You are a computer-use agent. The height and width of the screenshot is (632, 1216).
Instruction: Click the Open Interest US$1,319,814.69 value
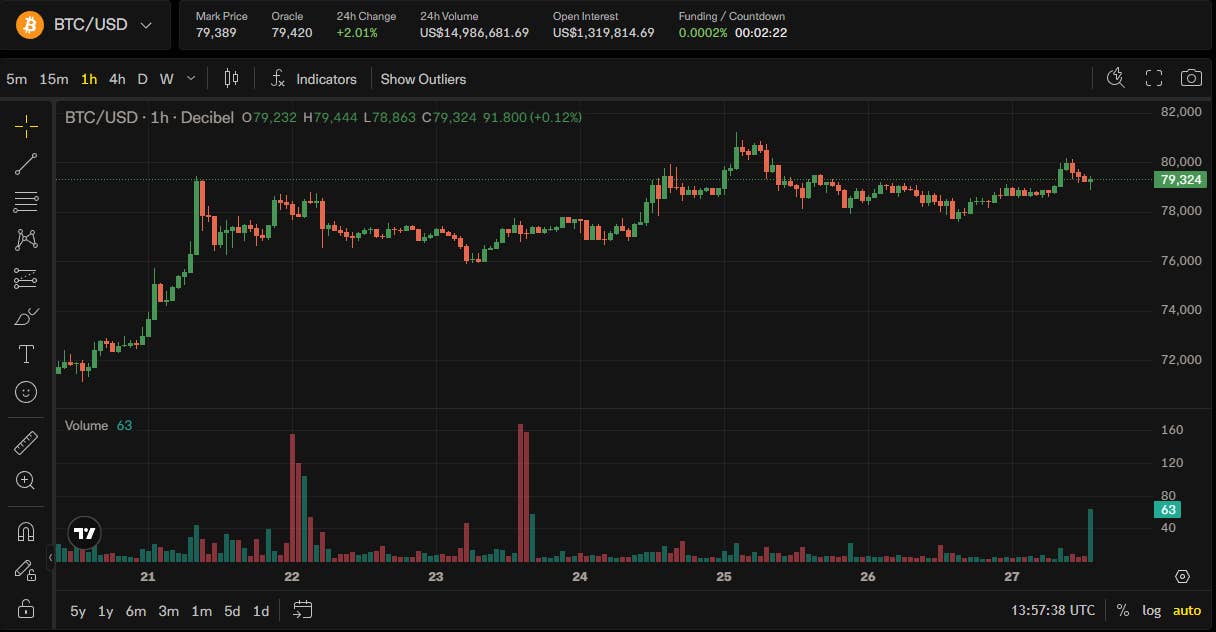pyautogui.click(x=603, y=33)
